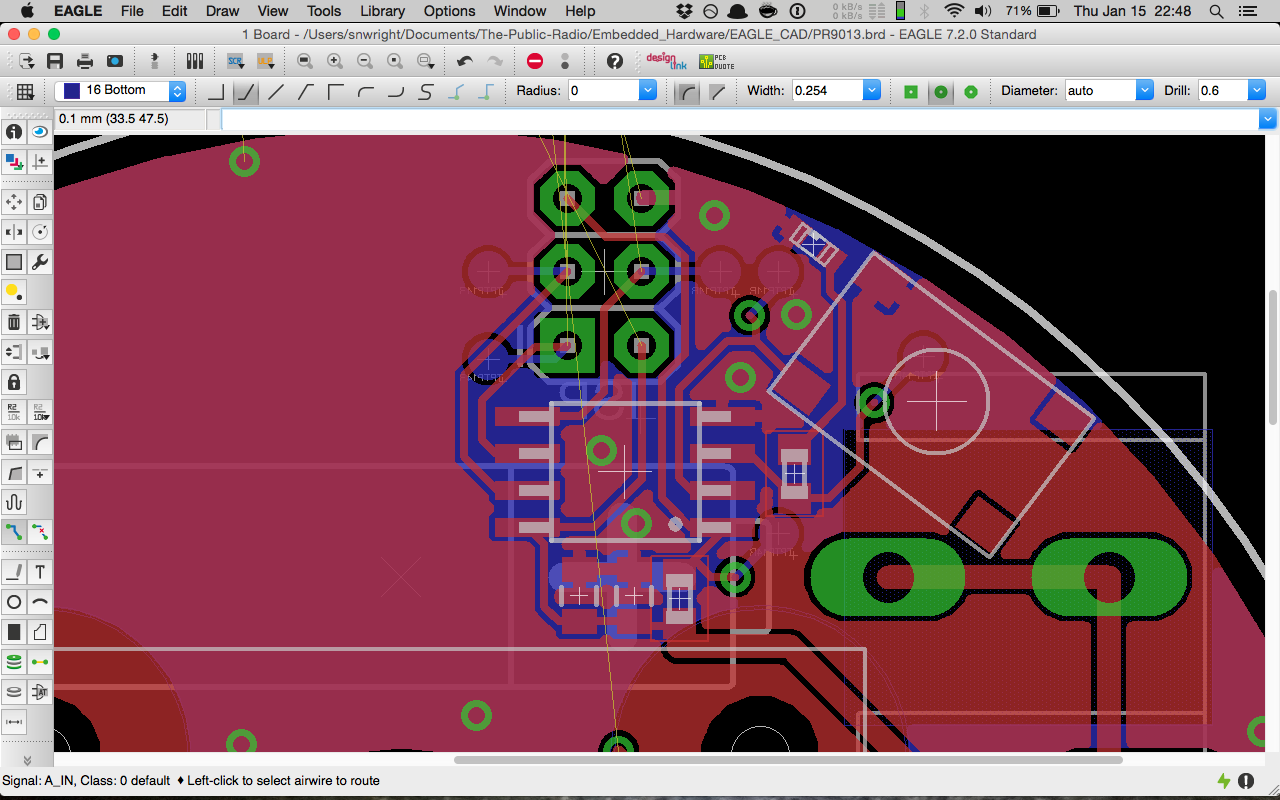Select the Route airwire tool
The width and height of the screenshot is (1280, 800).
(14, 532)
